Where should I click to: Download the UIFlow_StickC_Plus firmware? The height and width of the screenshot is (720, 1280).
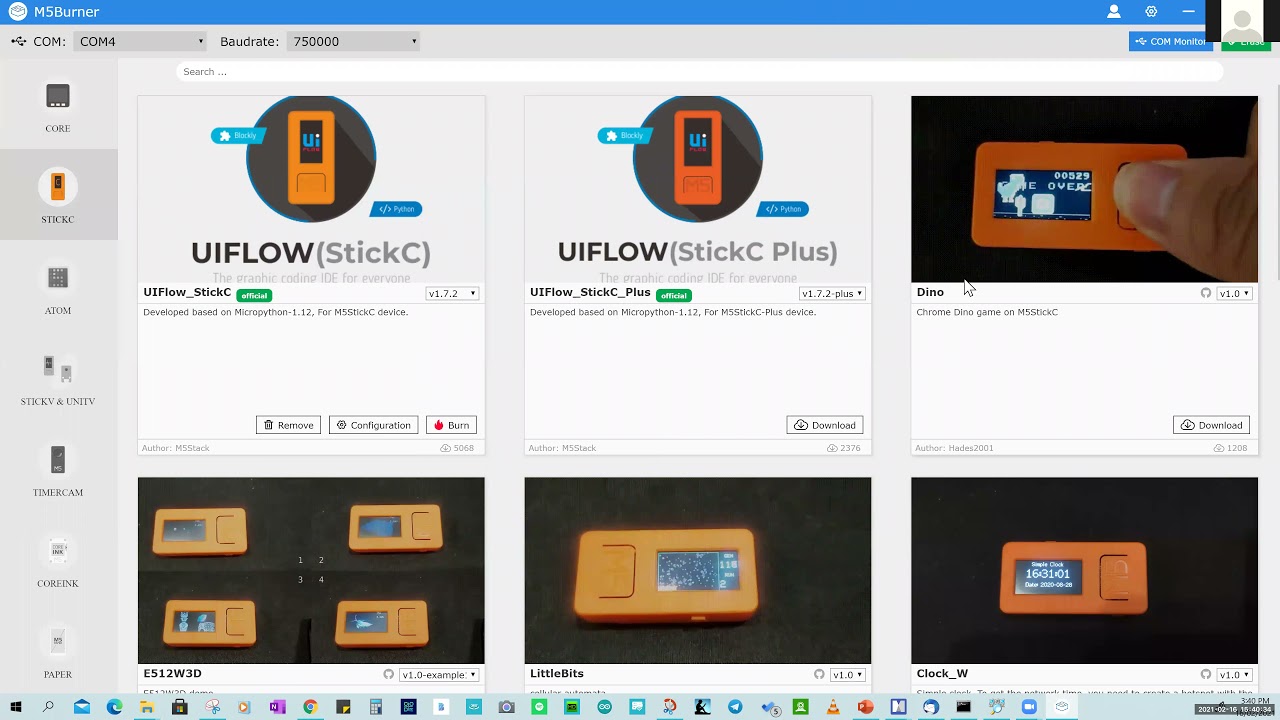coord(825,425)
